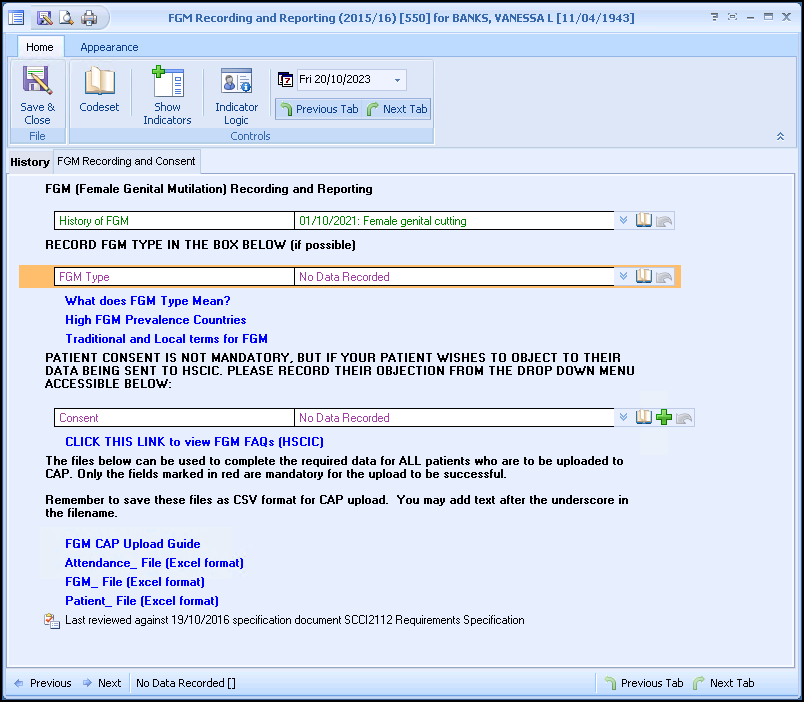Click the print icon in title bar
The width and height of the screenshot is (804, 702).
tap(89, 17)
